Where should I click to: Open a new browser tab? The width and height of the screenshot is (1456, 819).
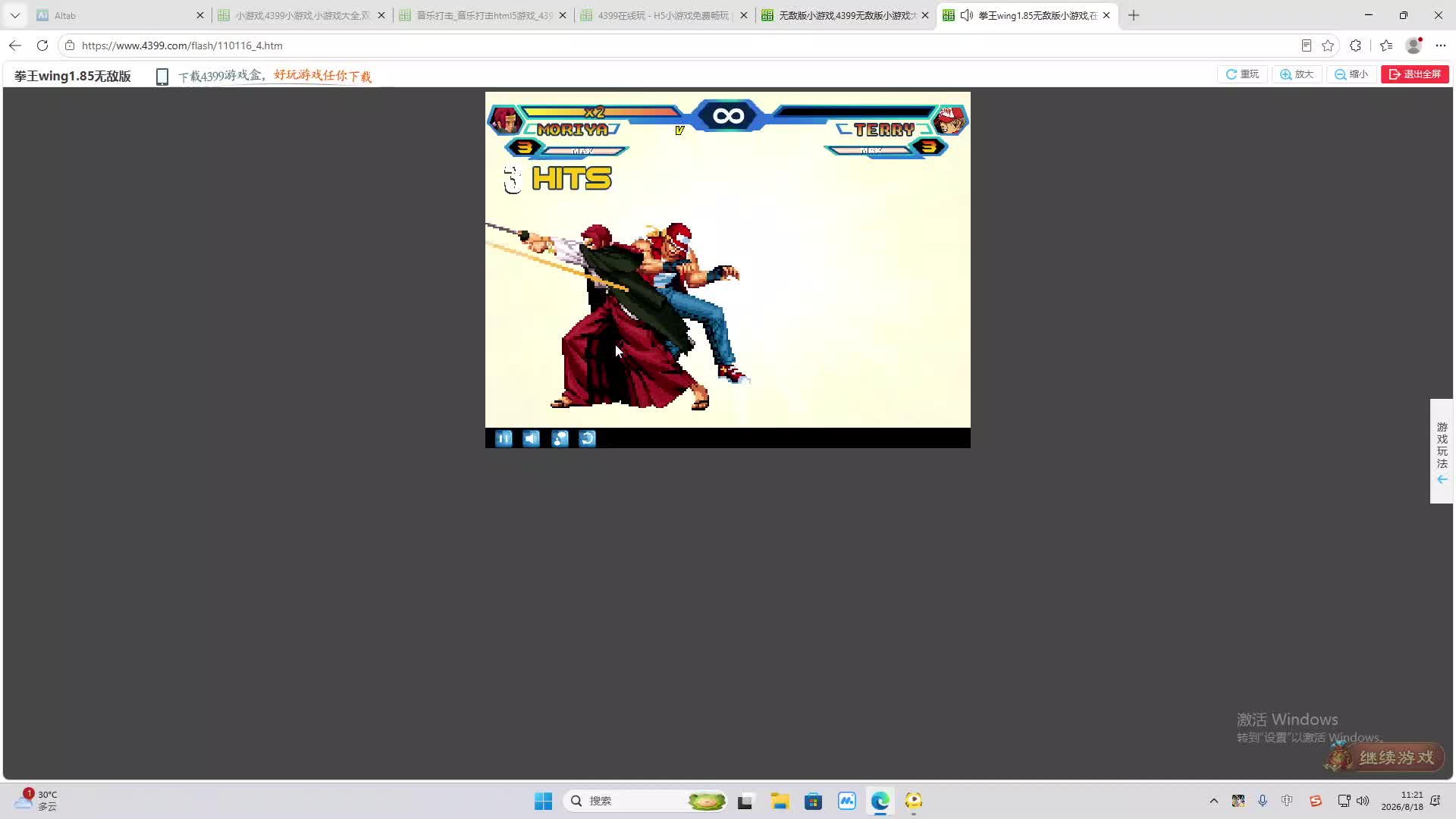pyautogui.click(x=1134, y=15)
